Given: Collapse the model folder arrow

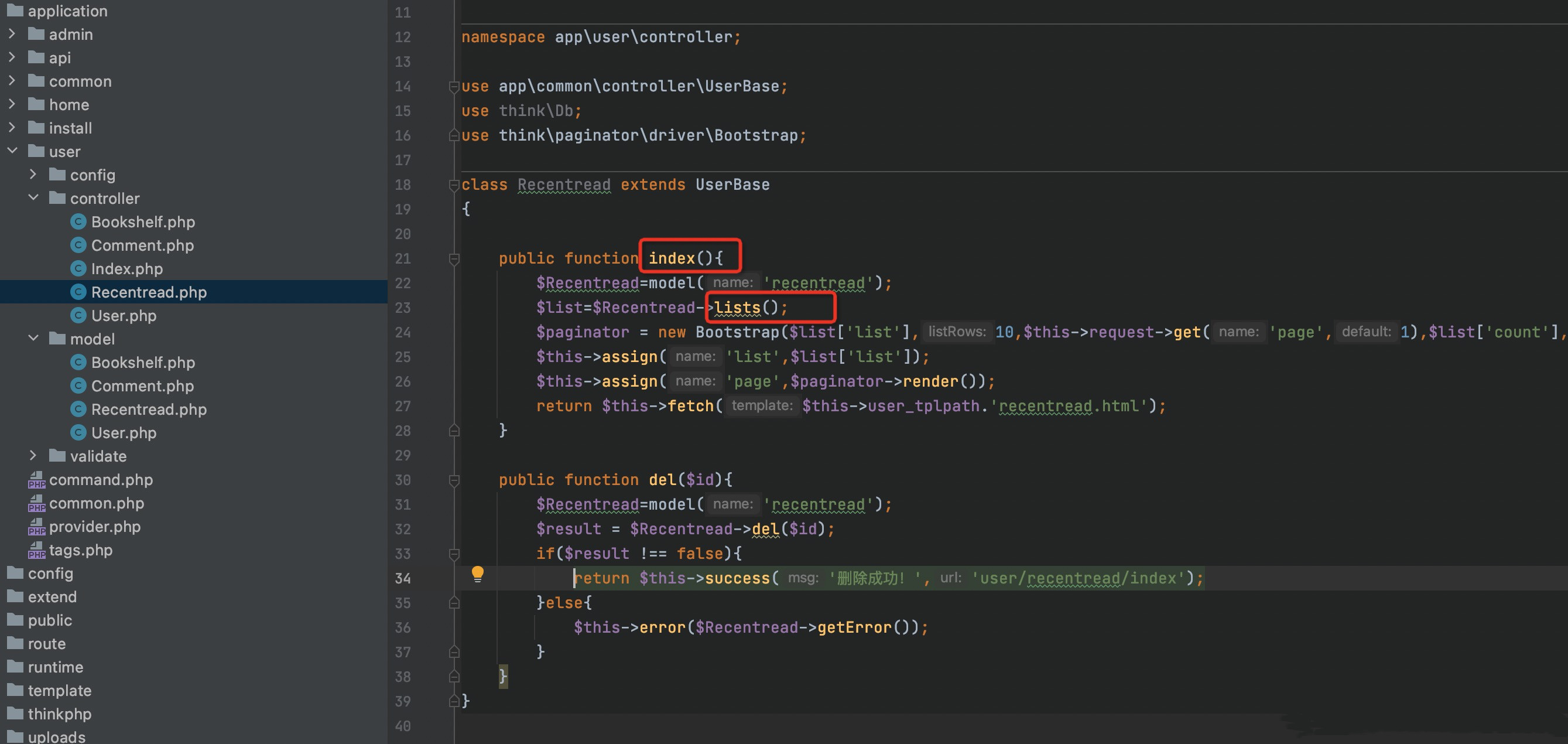Looking at the screenshot, I should 33,338.
